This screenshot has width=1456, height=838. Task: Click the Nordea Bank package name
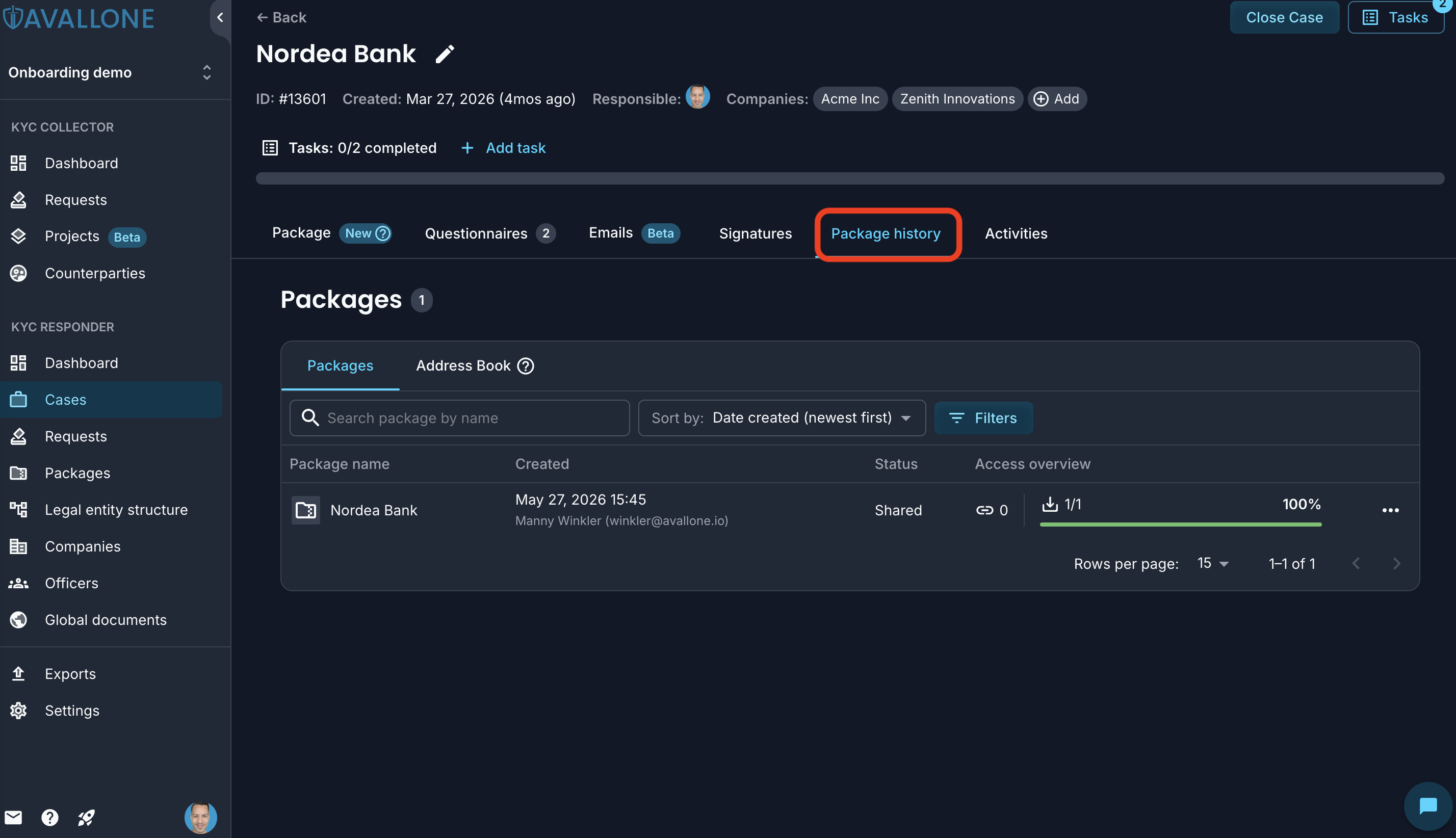[x=374, y=510]
